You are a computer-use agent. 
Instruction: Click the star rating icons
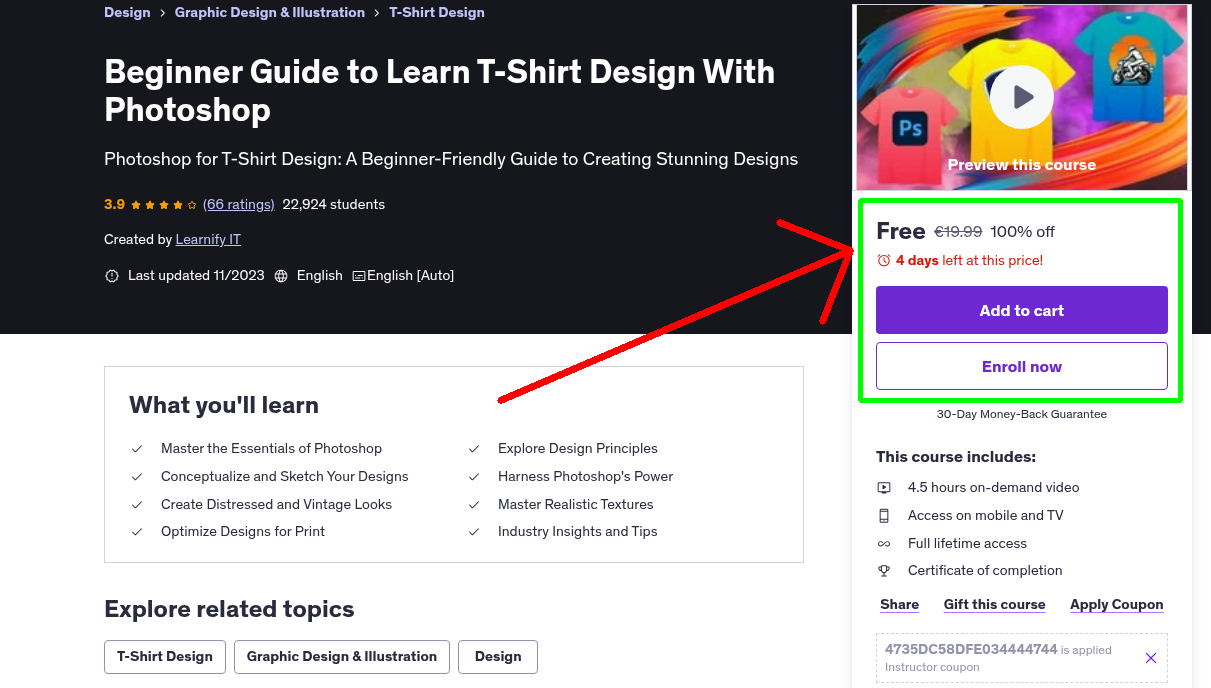(164, 205)
